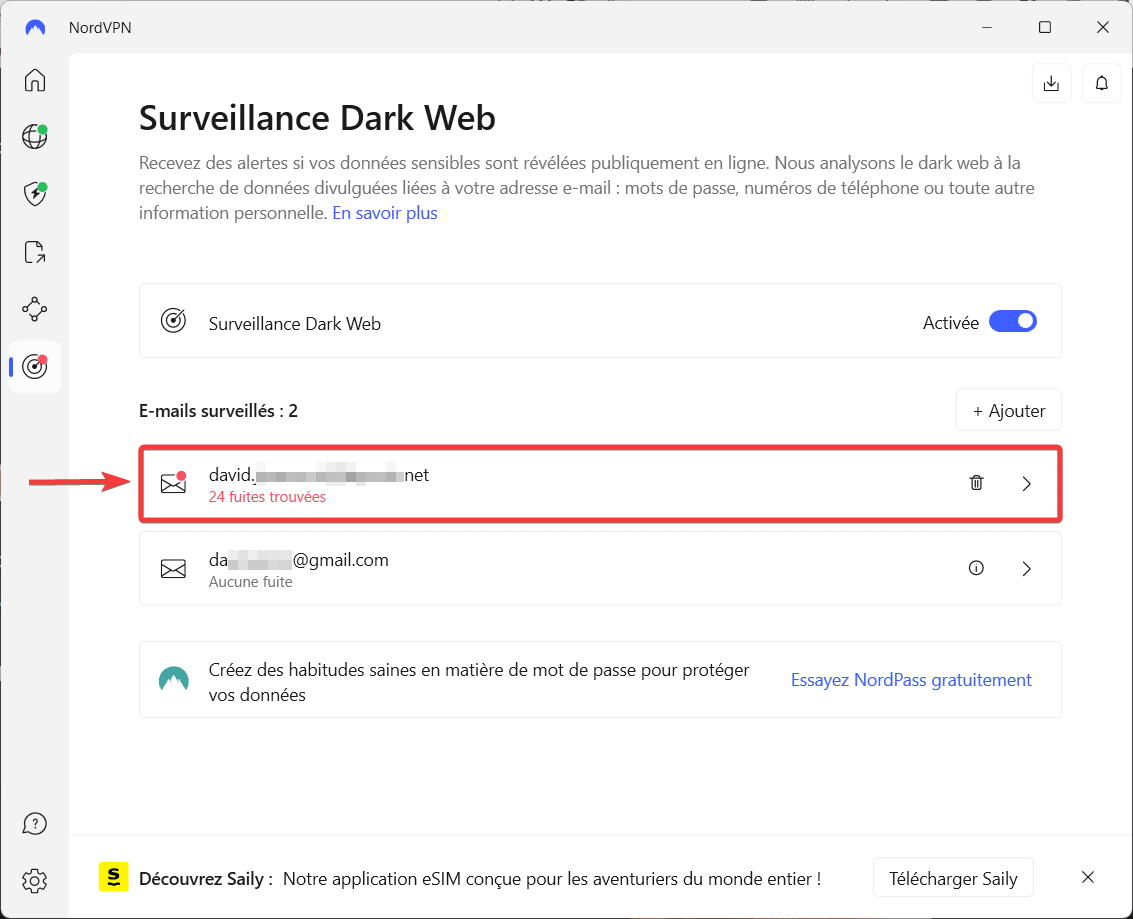This screenshot has width=1133, height=919.
Task: Open the En savoir plus link
Action: click(x=385, y=213)
